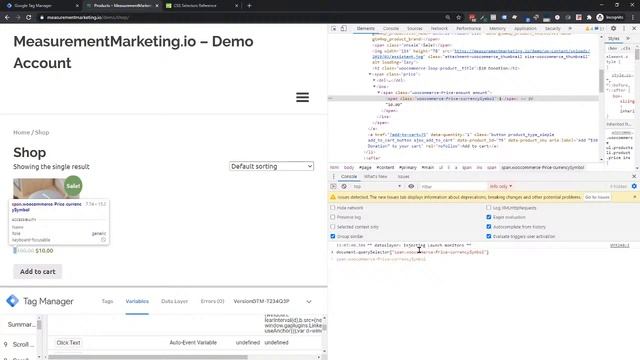Enable Hide network checkbox
Image resolution: width=640 pixels, height=360 pixels.
click(333, 208)
